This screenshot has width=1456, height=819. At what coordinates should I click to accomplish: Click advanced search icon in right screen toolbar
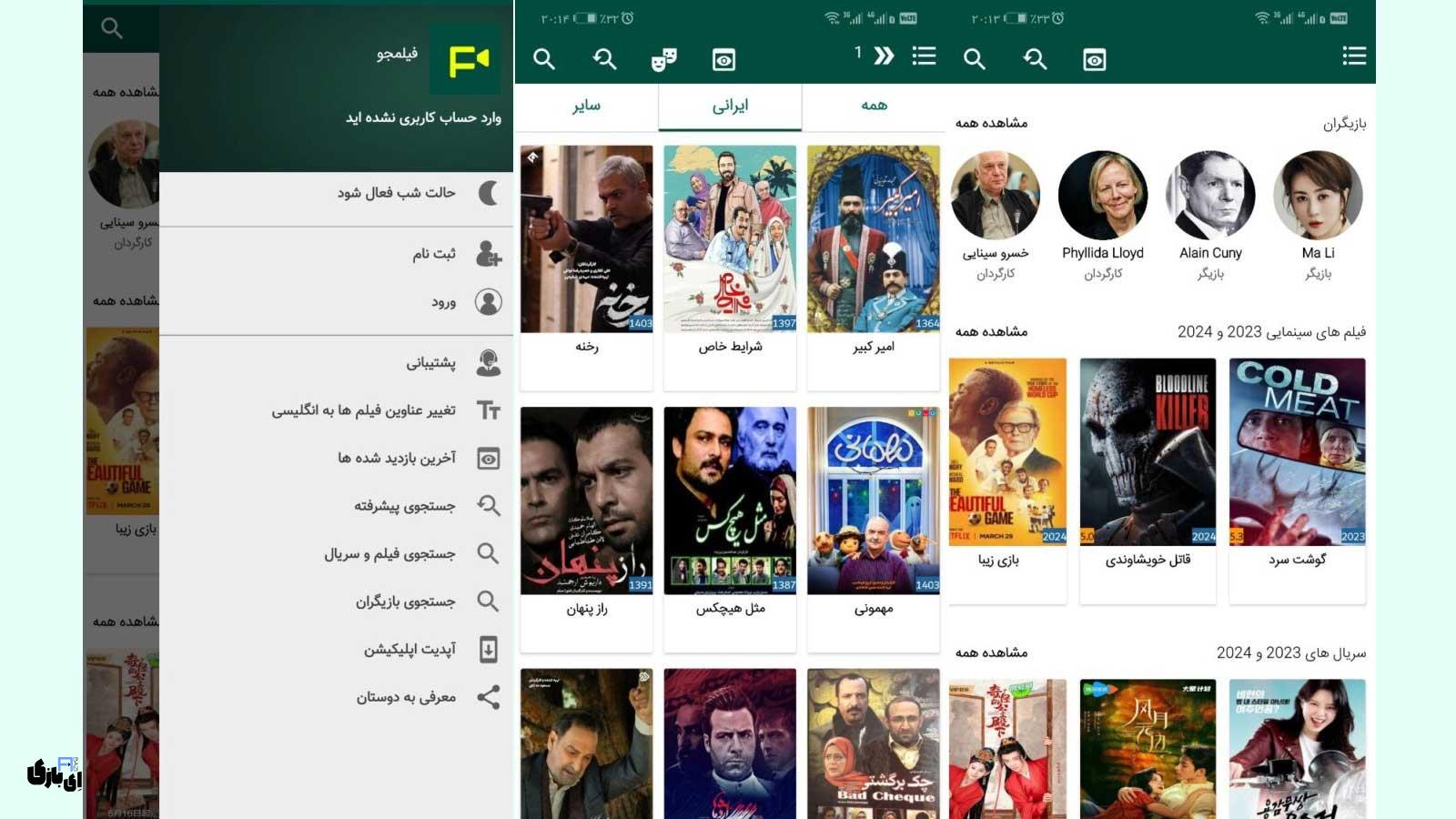click(1035, 59)
